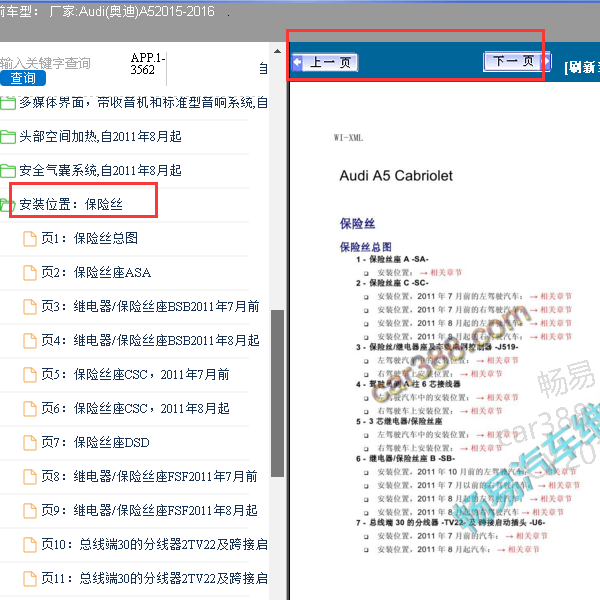Screen dimensions: 600x600
Task: Open 页11：总线端30的分线器2TV22及跨接启
Action: (x=155, y=578)
